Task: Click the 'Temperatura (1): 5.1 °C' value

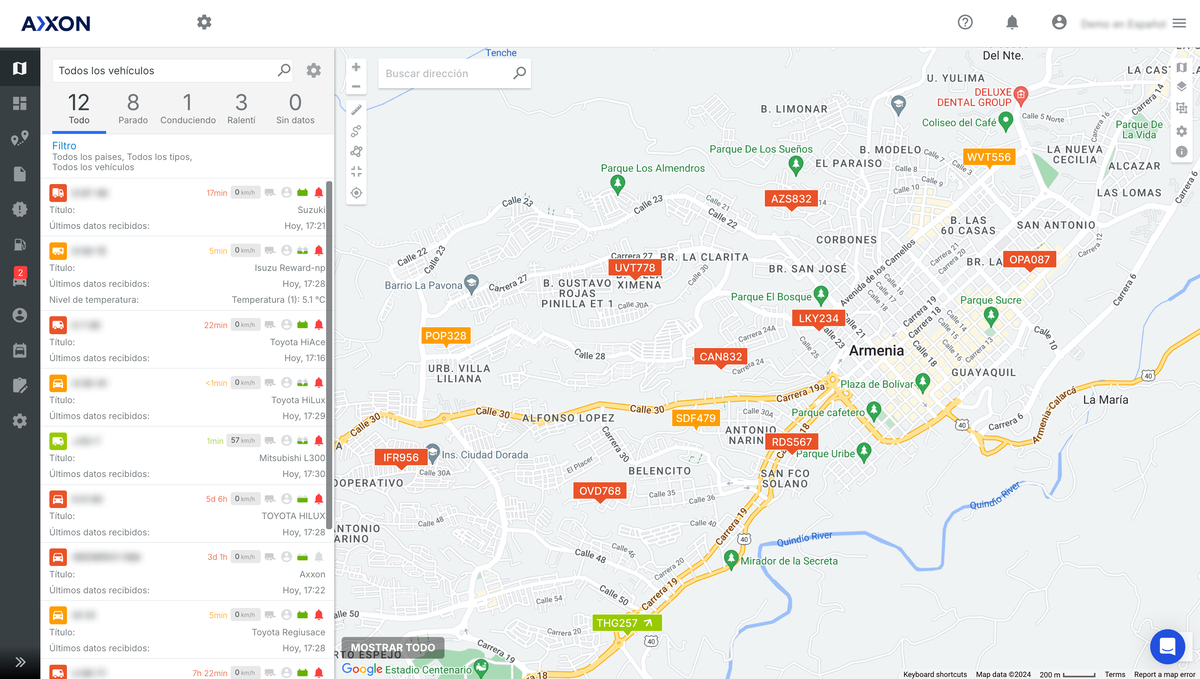Action: pyautogui.click(x=278, y=299)
